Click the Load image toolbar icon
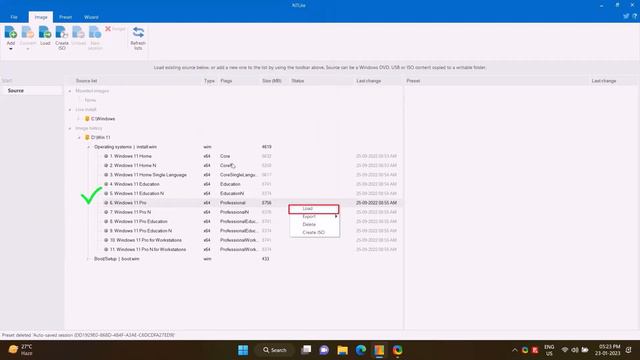640x360 pixels. [45, 32]
